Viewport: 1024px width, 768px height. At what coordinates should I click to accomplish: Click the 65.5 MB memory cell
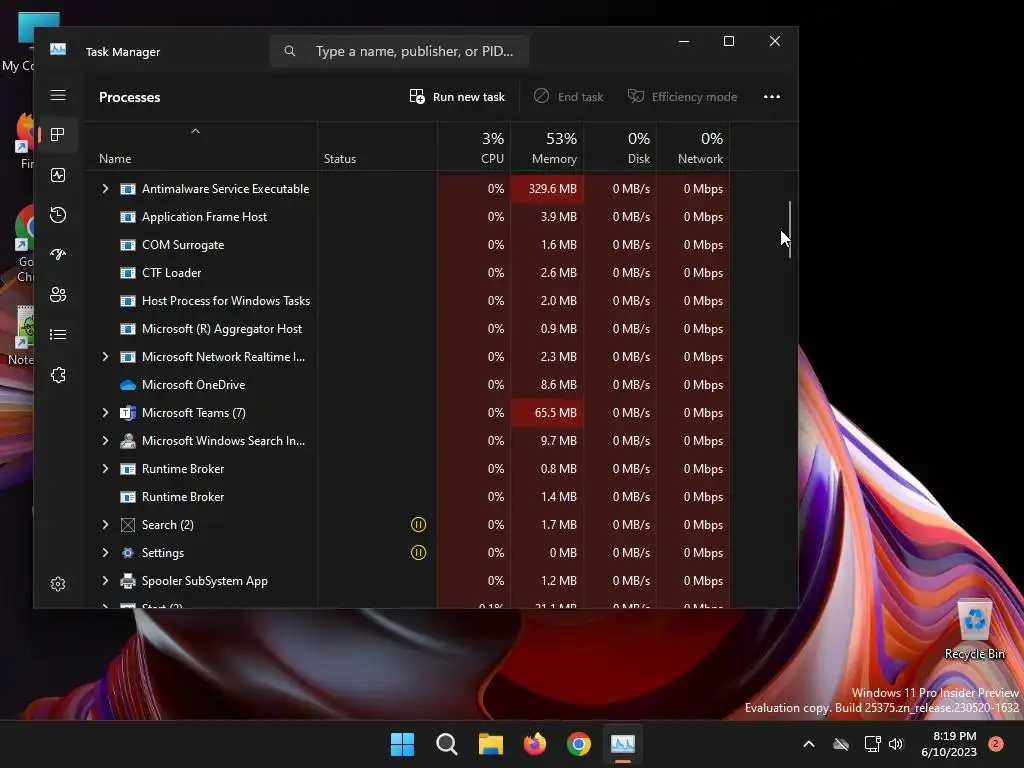[x=547, y=413]
